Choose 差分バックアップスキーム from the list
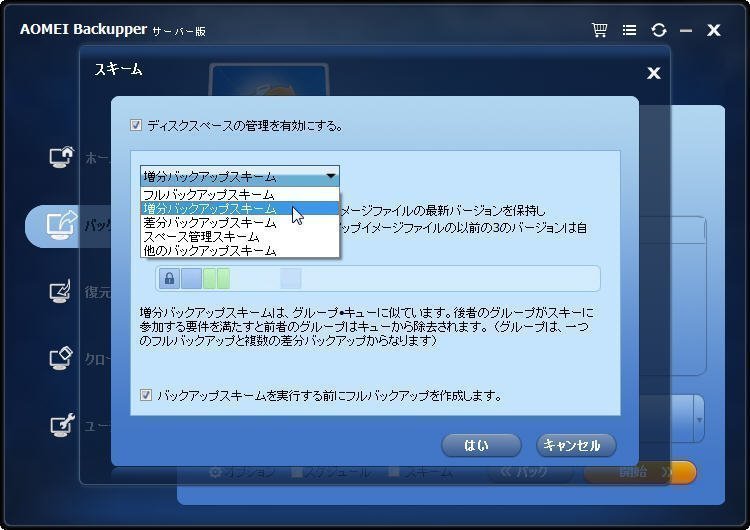This screenshot has width=750, height=530. point(240,222)
